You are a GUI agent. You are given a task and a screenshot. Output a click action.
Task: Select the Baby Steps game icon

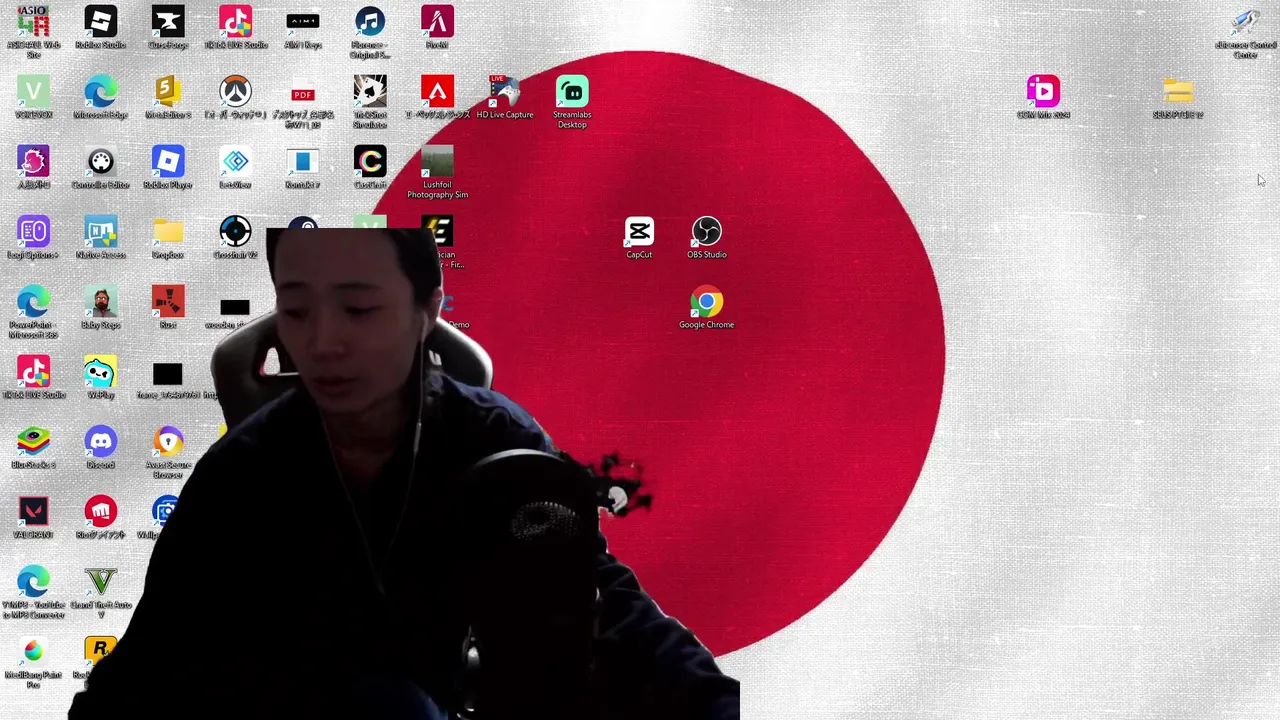pos(100,302)
